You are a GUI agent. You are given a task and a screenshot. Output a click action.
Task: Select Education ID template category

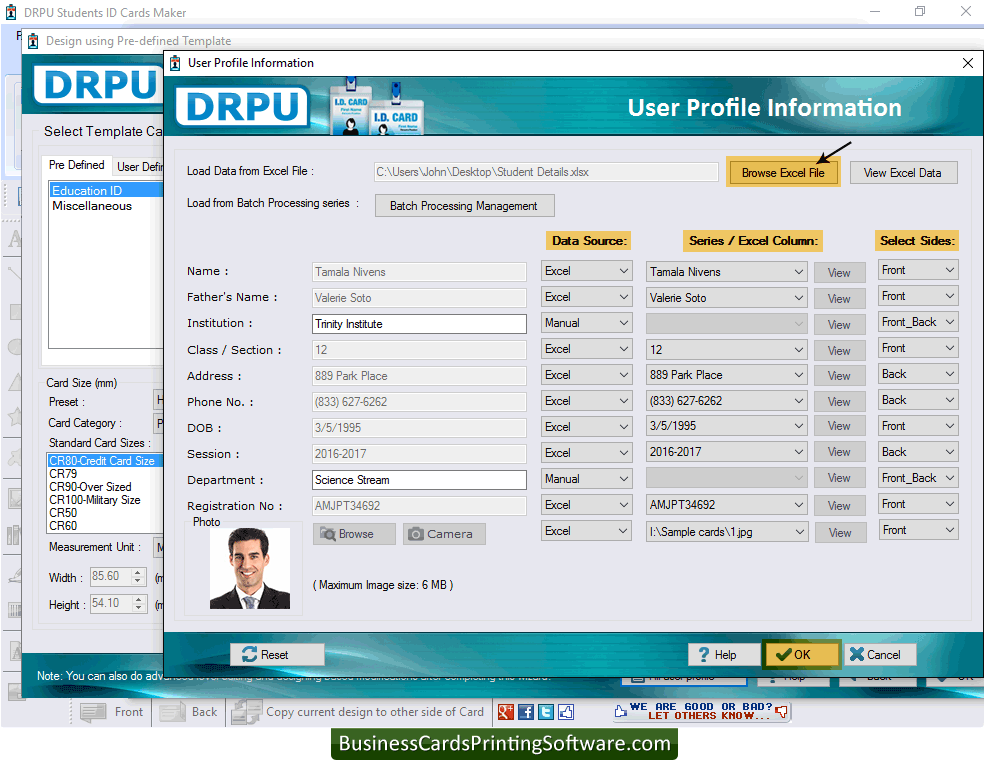(x=106, y=191)
